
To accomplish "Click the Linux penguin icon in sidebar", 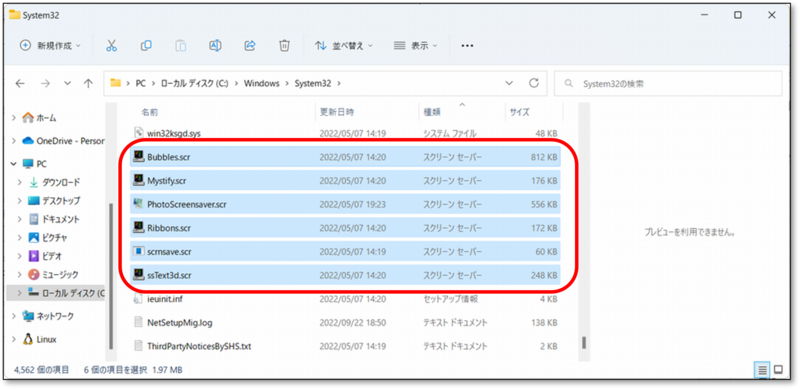I will coord(28,339).
